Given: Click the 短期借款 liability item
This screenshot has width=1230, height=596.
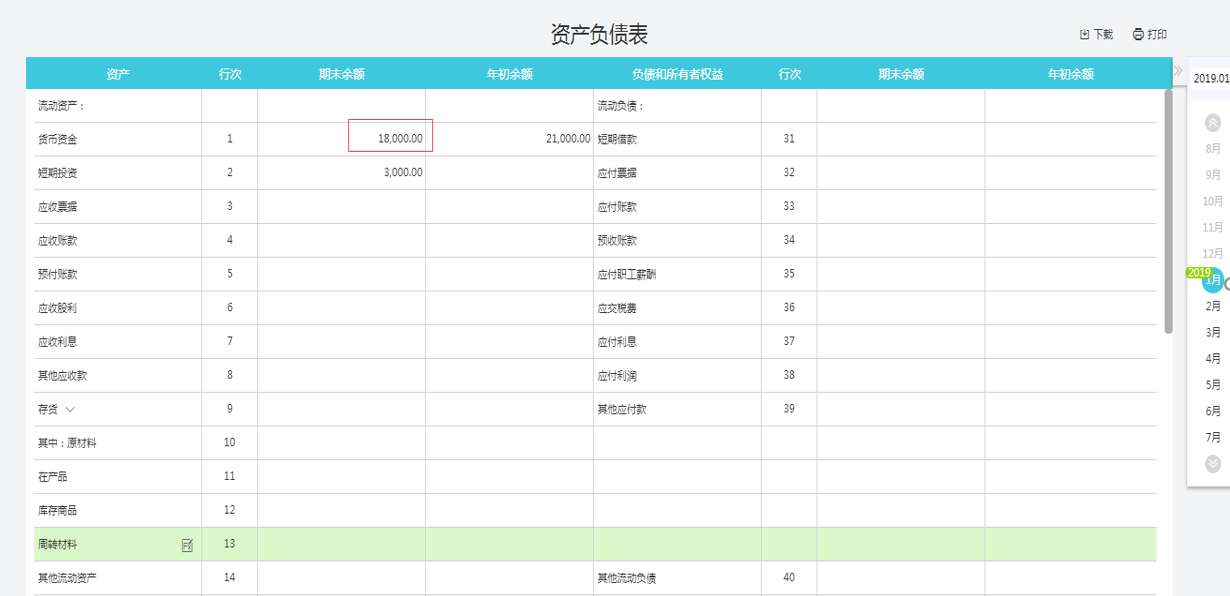Looking at the screenshot, I should (x=617, y=139).
